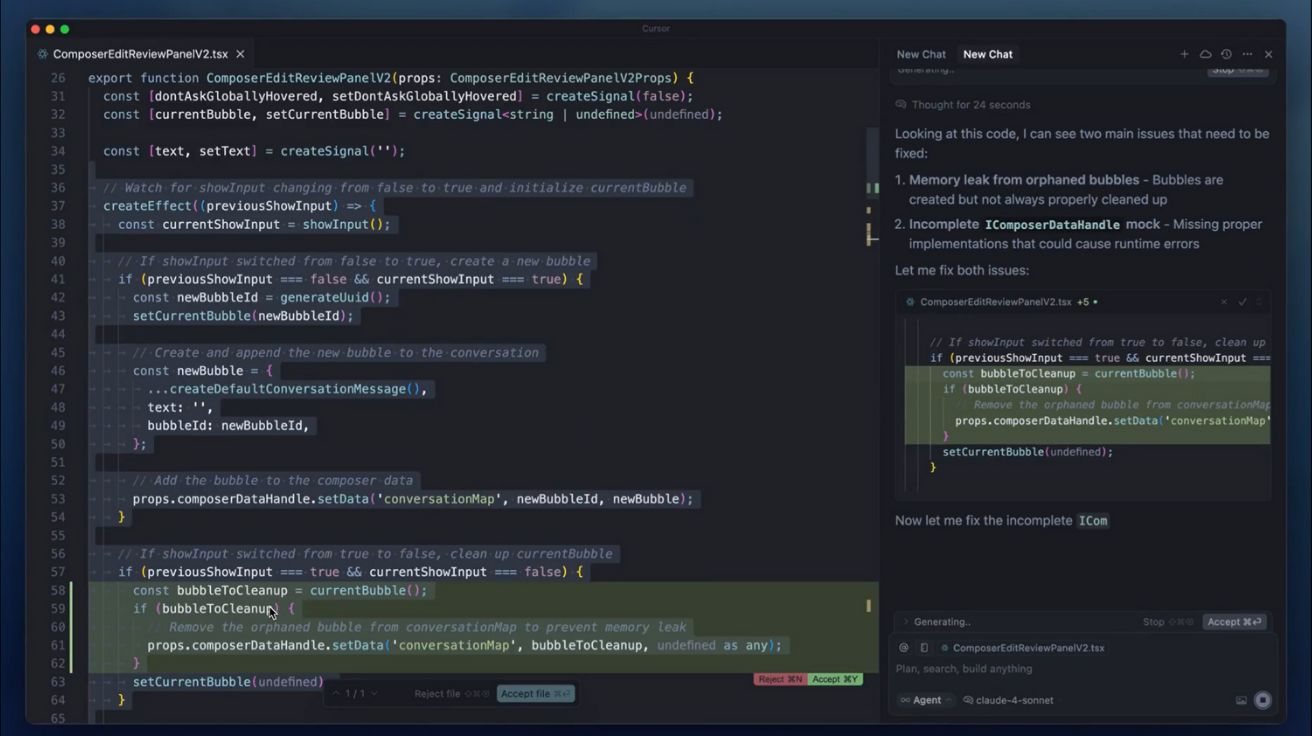Switch to the first New Chat tab
The image size is (1312, 736).
[921, 54]
